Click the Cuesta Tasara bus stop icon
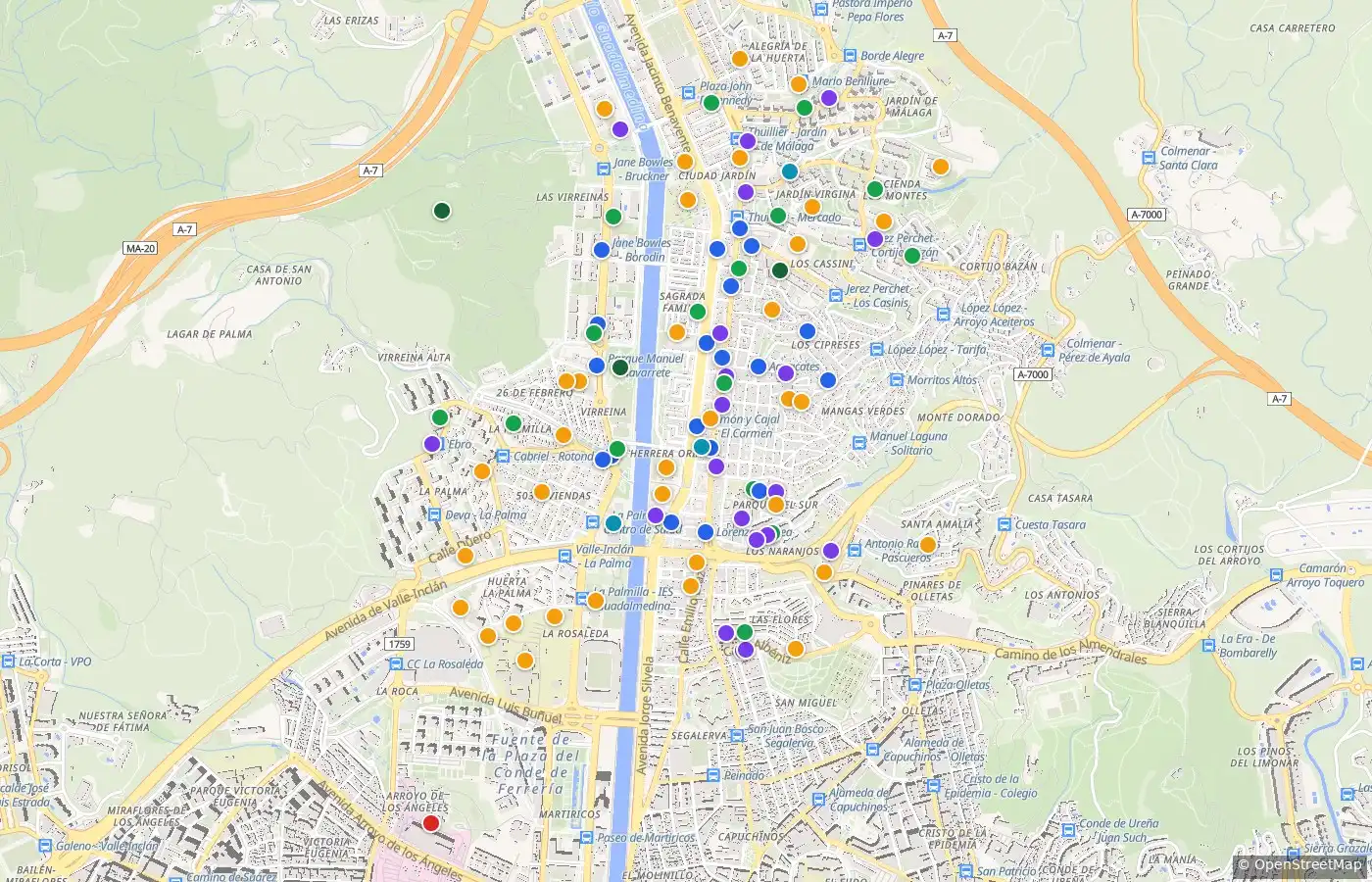 click(x=1004, y=524)
